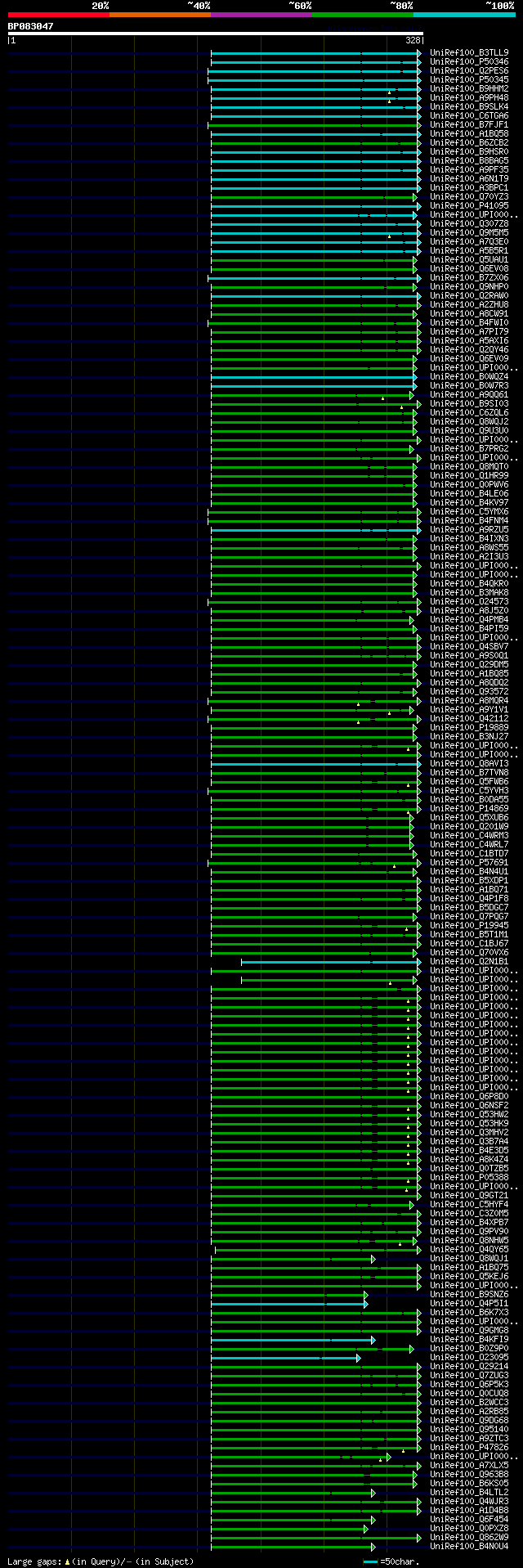Select the UniRef100_B6ZCB2 label
This screenshot has height=1568, width=523.
click(469, 142)
